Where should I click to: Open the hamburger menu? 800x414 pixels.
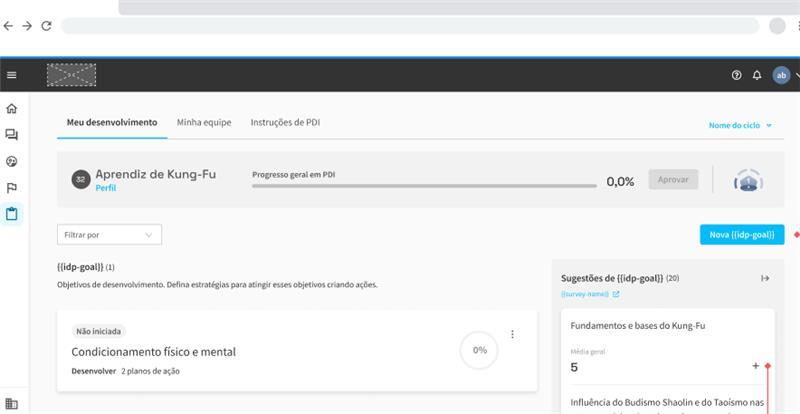coord(12,75)
